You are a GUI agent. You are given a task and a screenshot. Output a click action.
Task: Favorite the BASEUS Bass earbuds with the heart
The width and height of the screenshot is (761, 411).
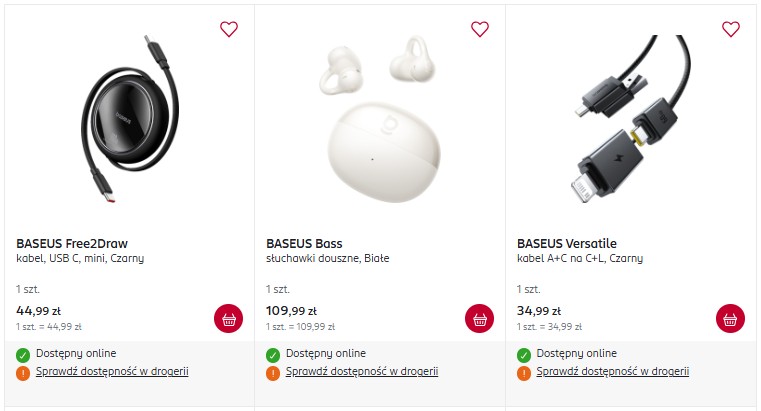pyautogui.click(x=480, y=29)
